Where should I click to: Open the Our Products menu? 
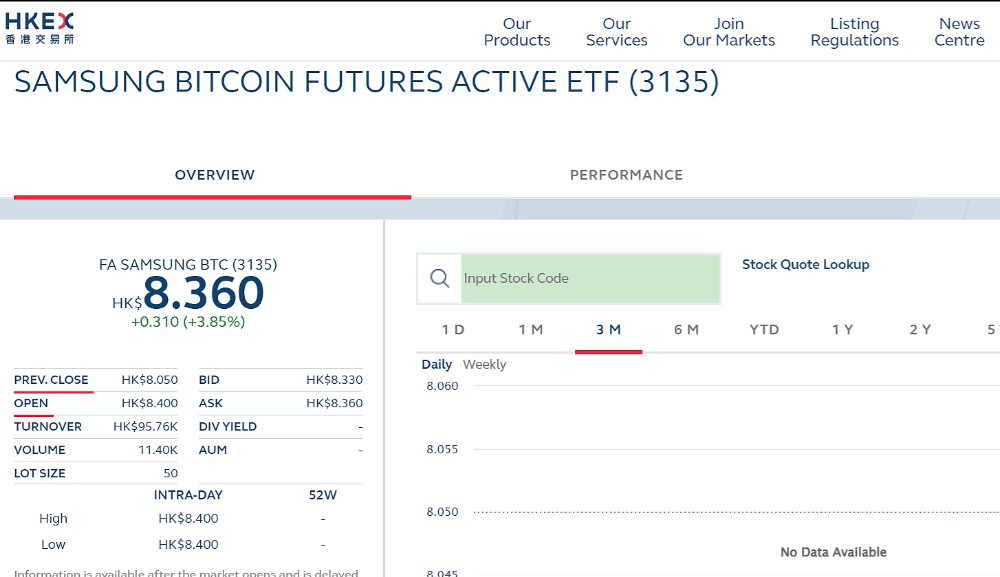click(517, 32)
